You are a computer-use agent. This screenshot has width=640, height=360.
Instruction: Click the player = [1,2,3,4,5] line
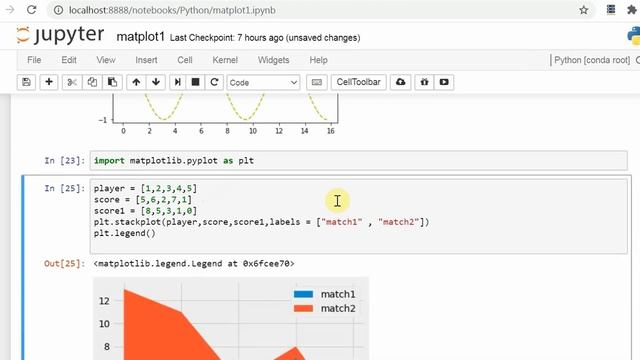145,189
